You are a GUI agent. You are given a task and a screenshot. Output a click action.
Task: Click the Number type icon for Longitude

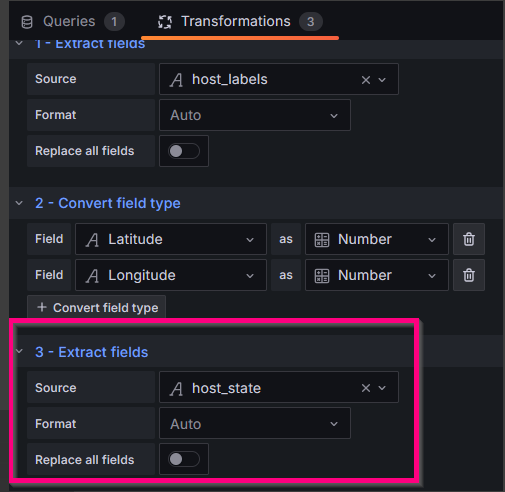click(x=322, y=276)
